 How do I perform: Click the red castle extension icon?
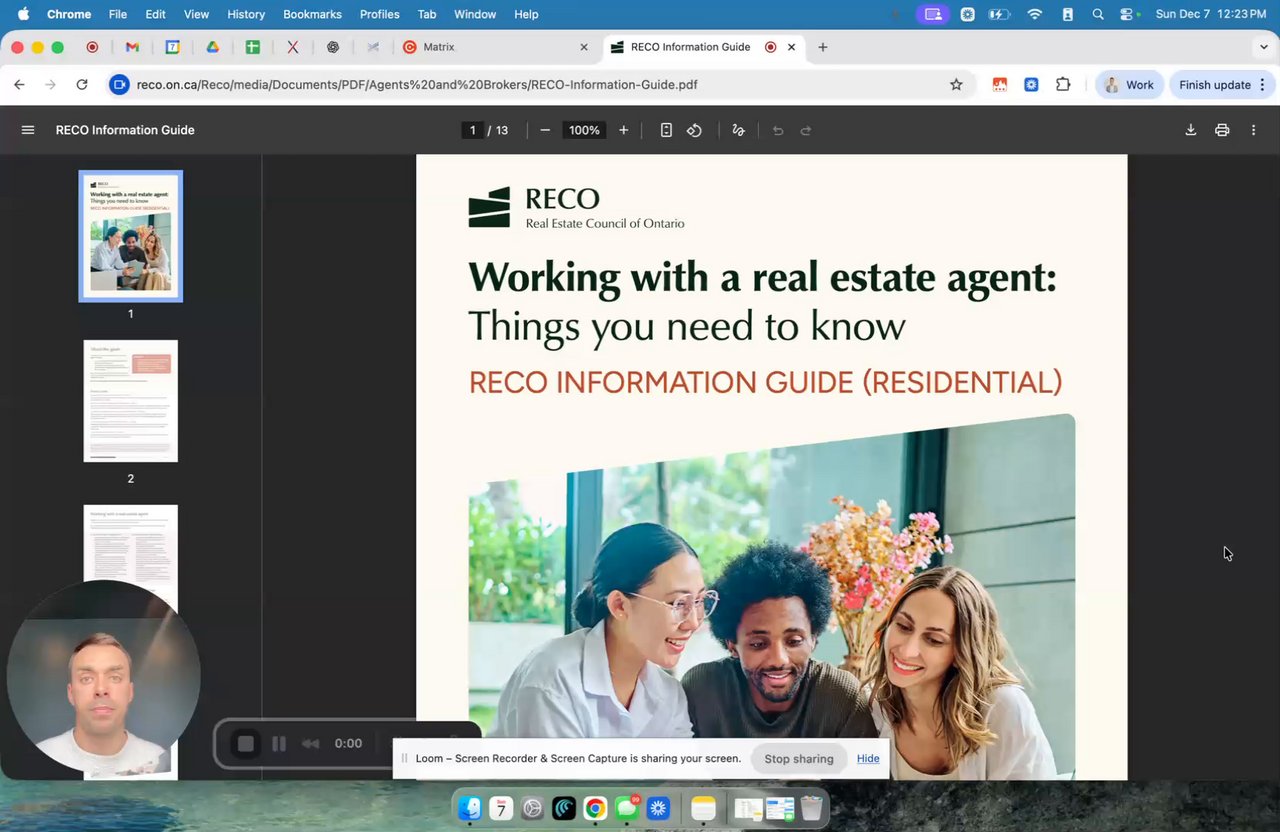pos(999,85)
